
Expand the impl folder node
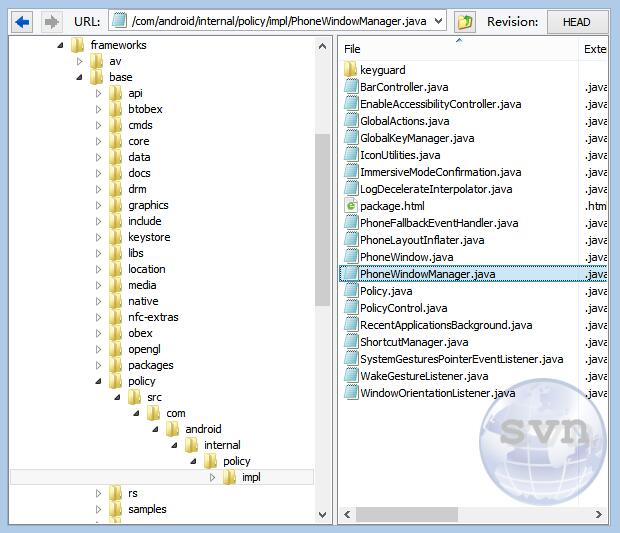tap(212, 477)
